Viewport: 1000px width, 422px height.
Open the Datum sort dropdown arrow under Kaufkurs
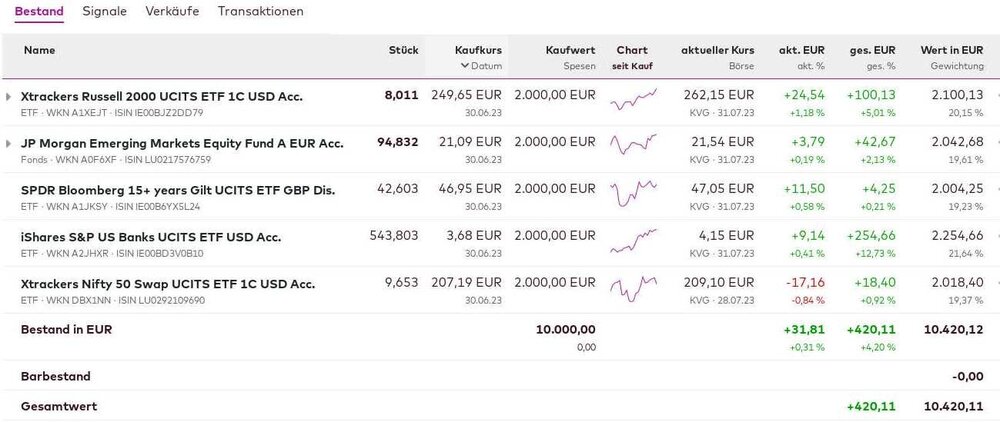point(464,66)
